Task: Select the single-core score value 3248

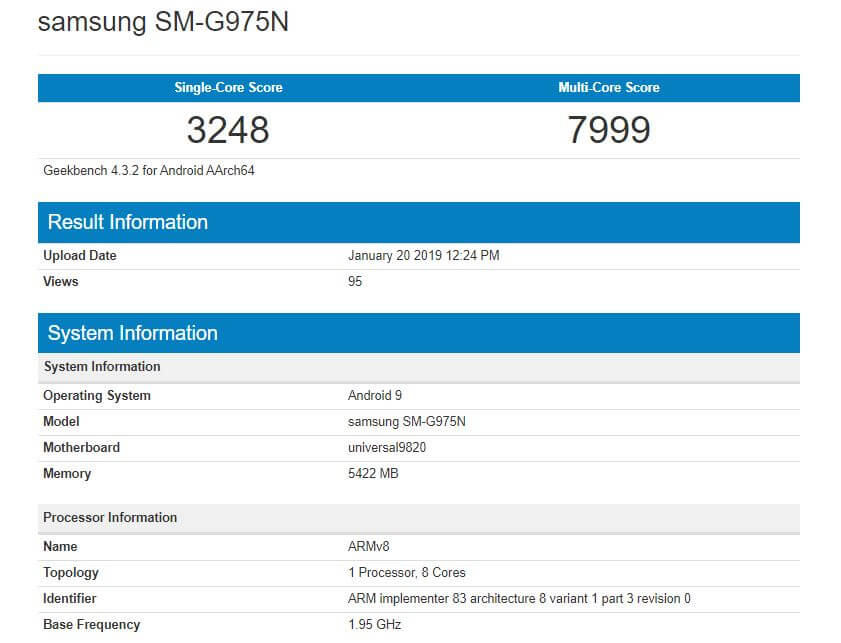Action: click(228, 130)
